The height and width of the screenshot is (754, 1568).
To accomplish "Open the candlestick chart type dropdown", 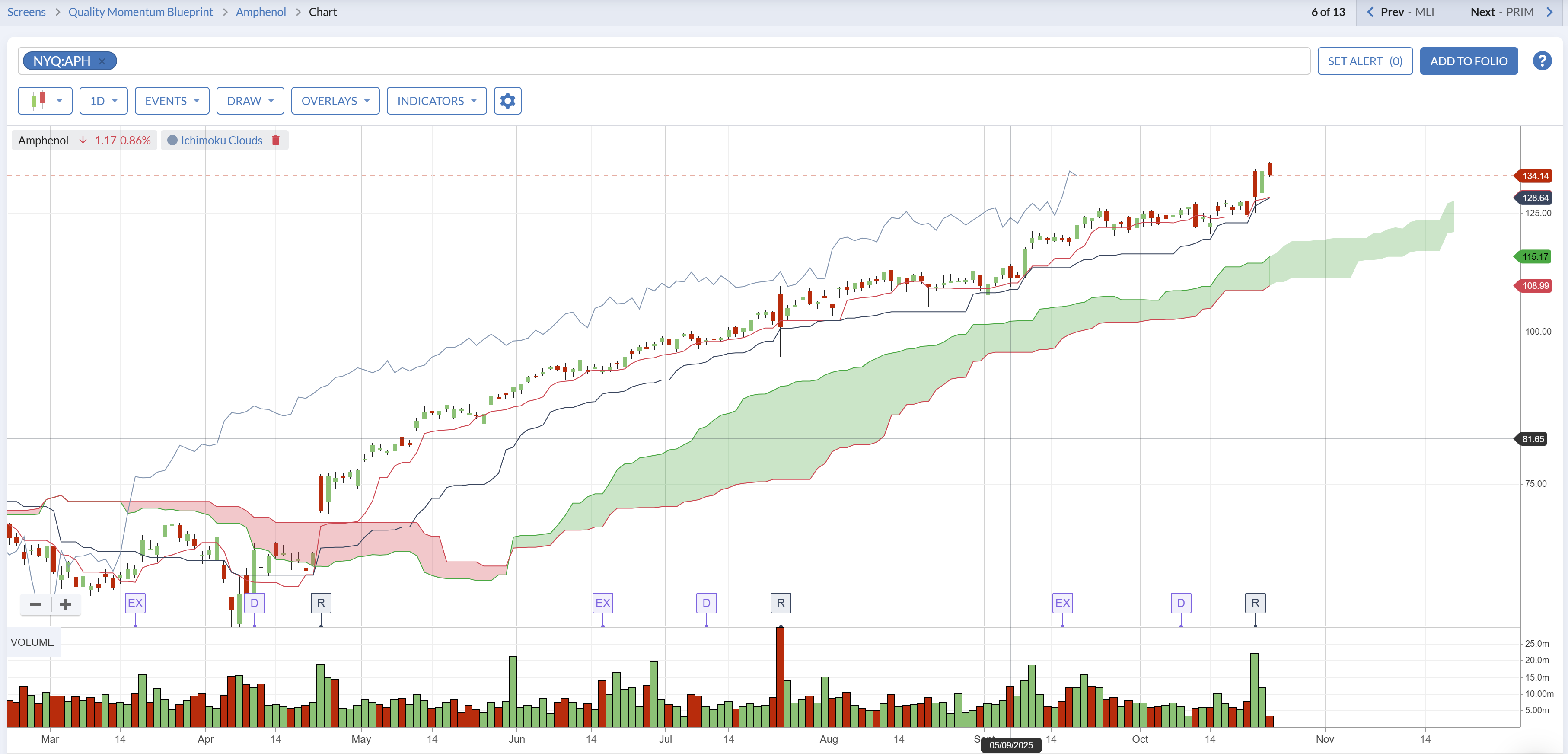I will [x=45, y=100].
